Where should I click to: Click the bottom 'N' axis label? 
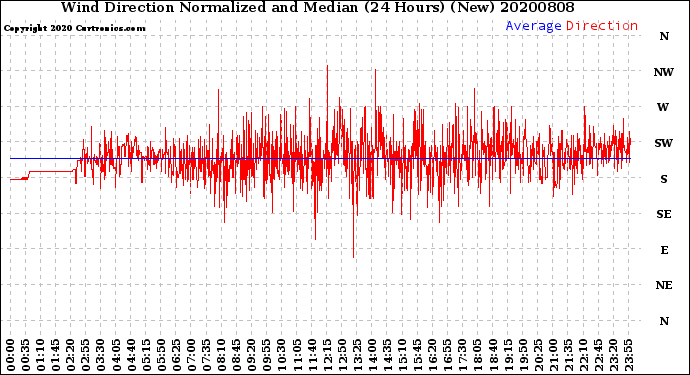[664, 321]
